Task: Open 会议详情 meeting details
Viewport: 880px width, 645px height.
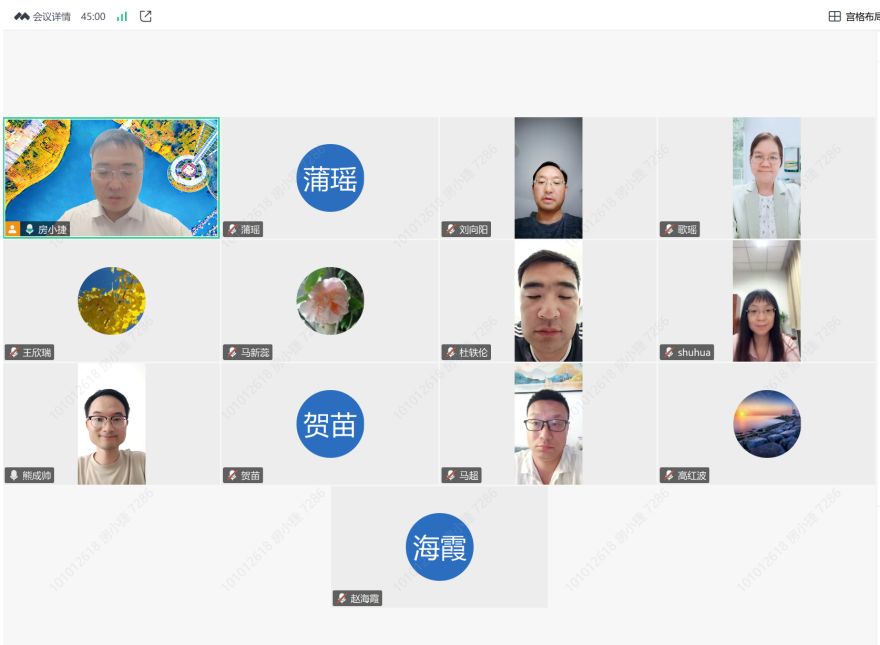Action: point(52,17)
